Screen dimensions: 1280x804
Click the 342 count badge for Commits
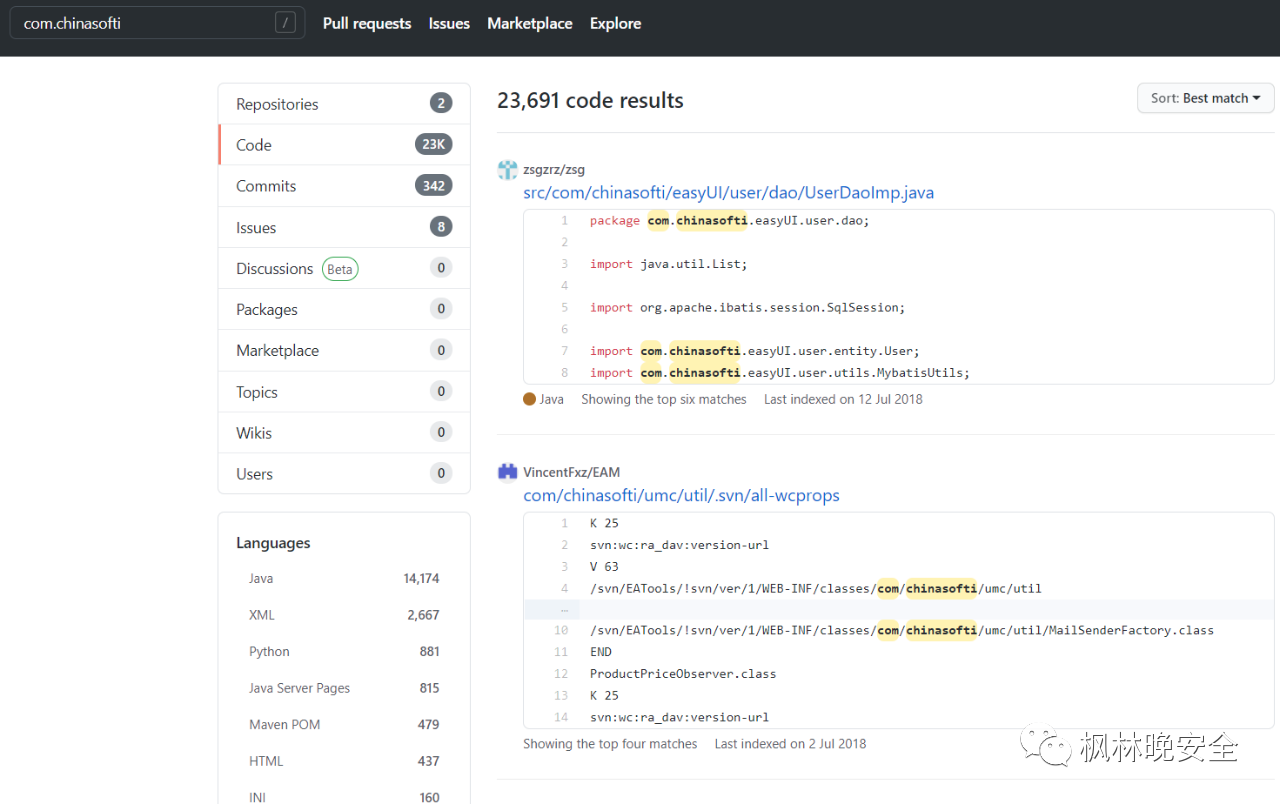(433, 185)
